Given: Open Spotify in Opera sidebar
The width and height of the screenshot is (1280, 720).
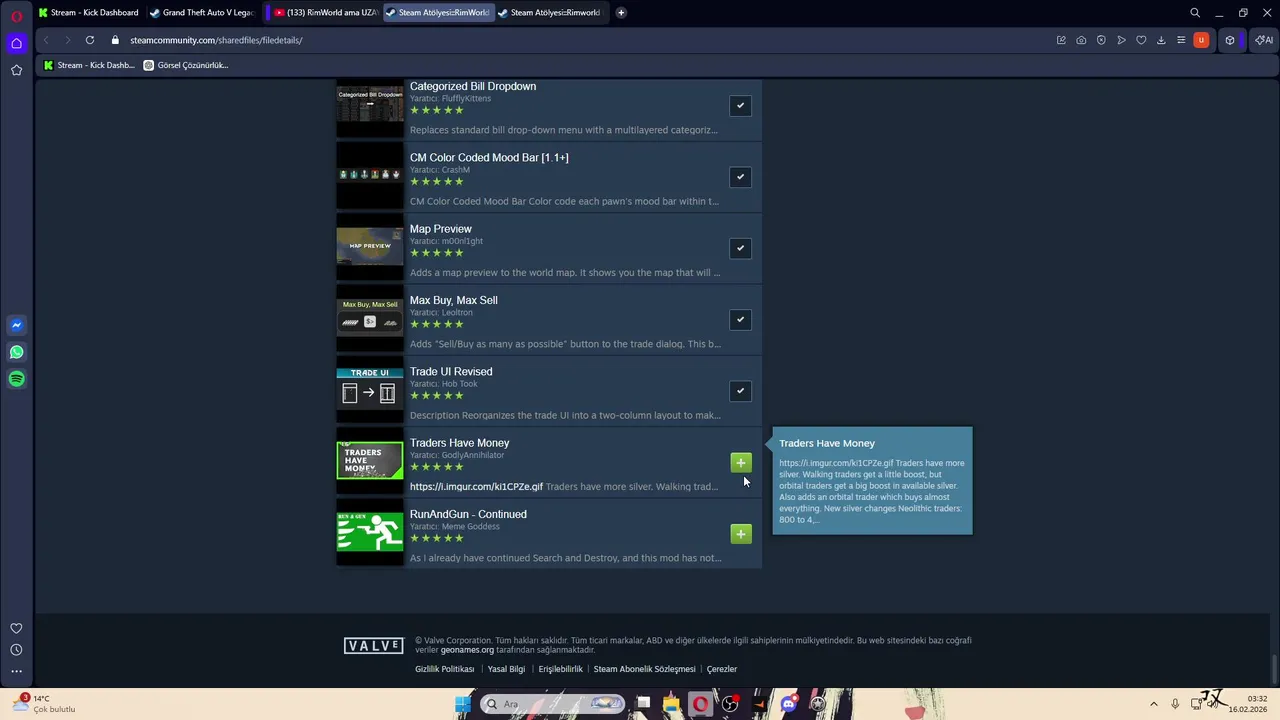Looking at the screenshot, I should point(16,379).
